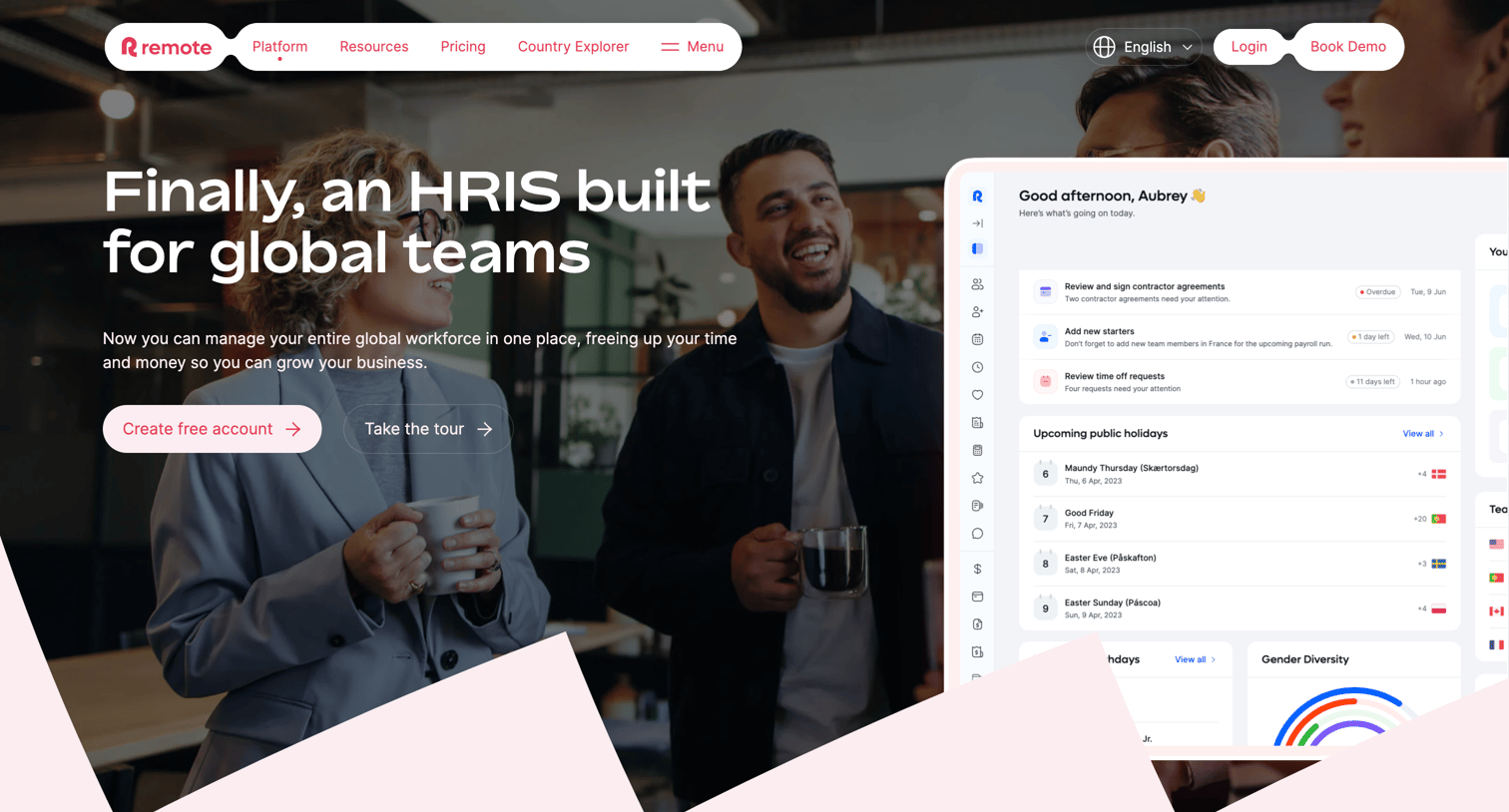
Task: Open the Add new starters task
Action: [x=1240, y=337]
